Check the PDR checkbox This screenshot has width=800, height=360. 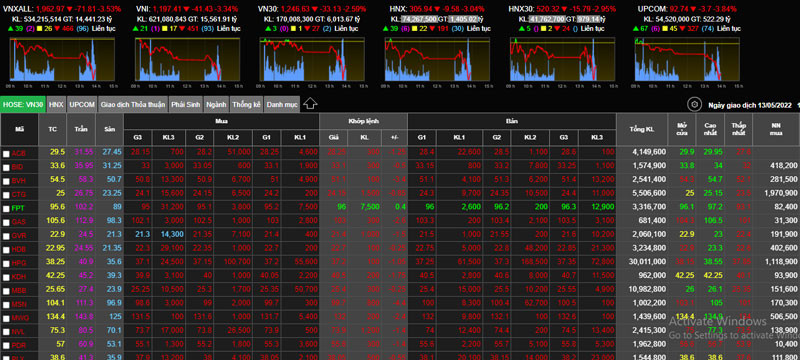point(6,346)
